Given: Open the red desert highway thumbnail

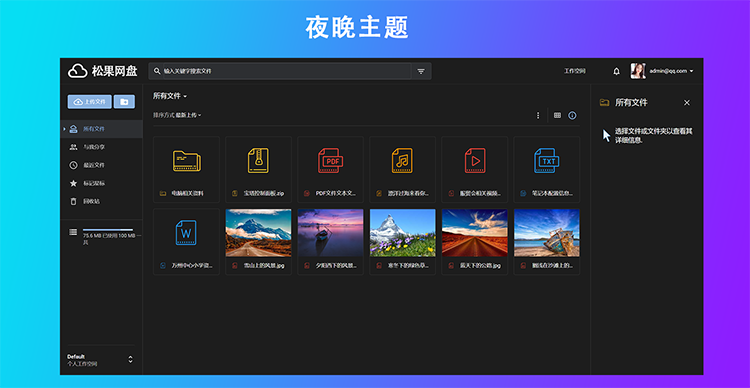Looking at the screenshot, I should pos(474,233).
